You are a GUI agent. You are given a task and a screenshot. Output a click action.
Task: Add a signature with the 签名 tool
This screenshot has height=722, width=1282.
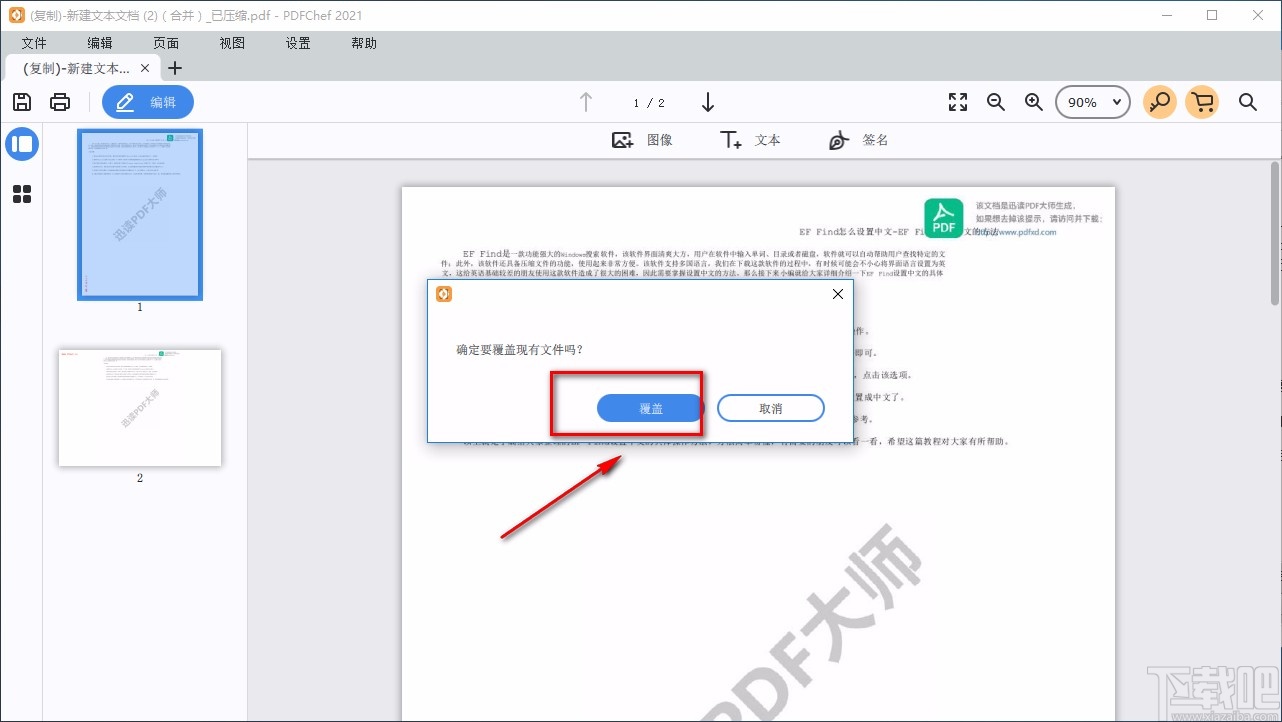[x=858, y=140]
